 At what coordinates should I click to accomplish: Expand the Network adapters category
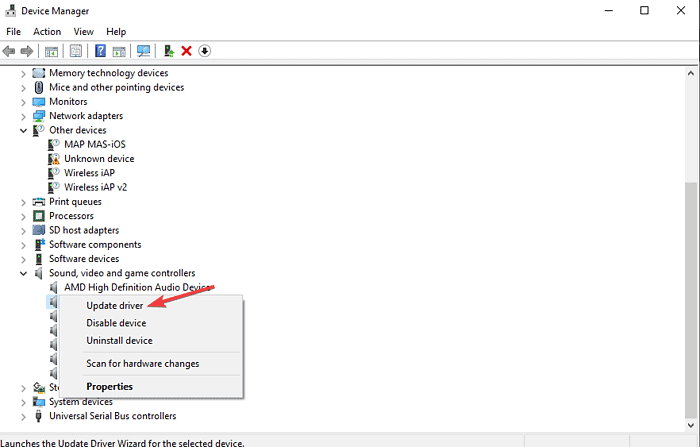coord(24,116)
